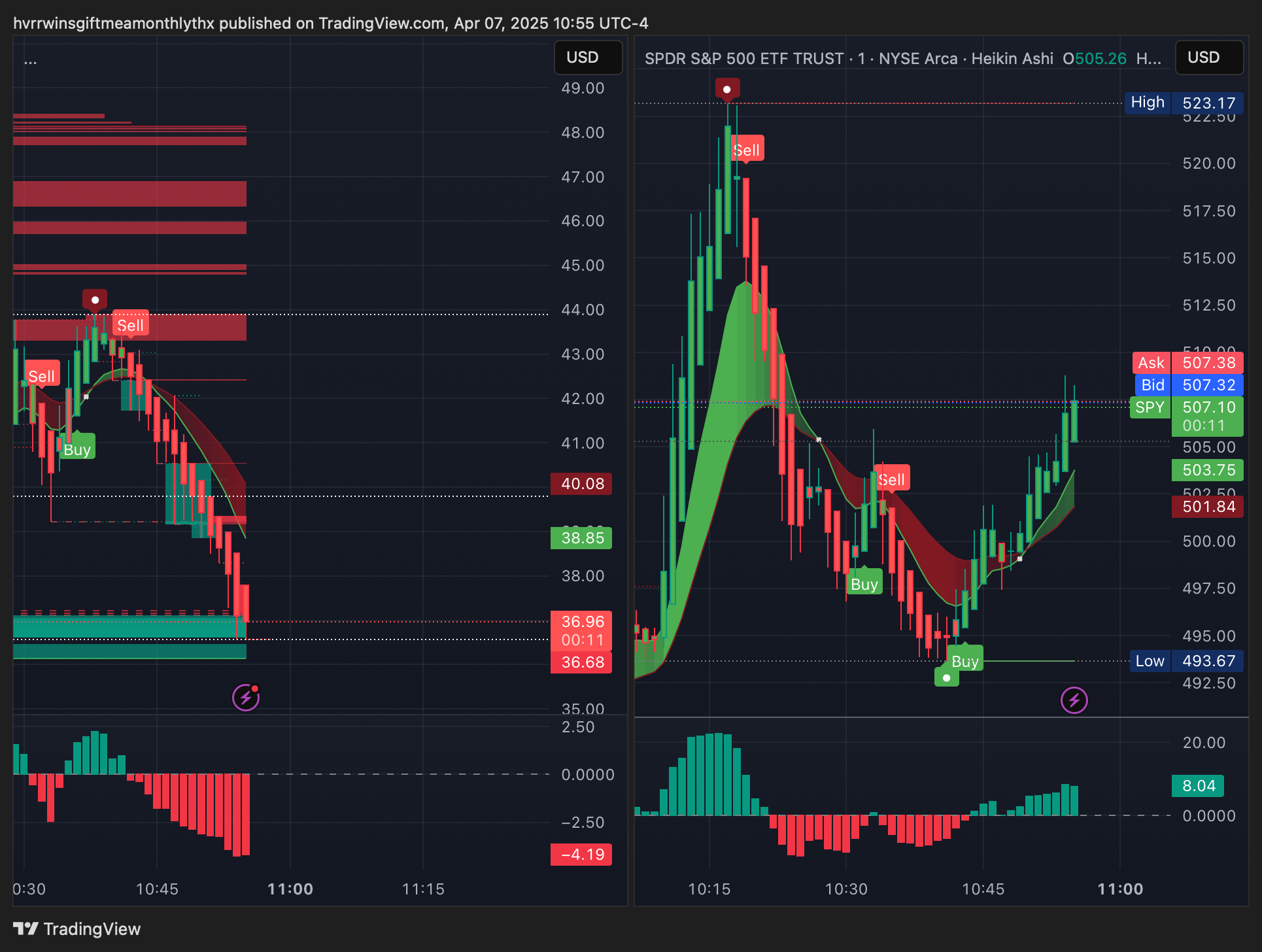This screenshot has height=952, width=1262.
Task: Click the lightning bolt icon on the SPY chart
Action: pos(1074,700)
